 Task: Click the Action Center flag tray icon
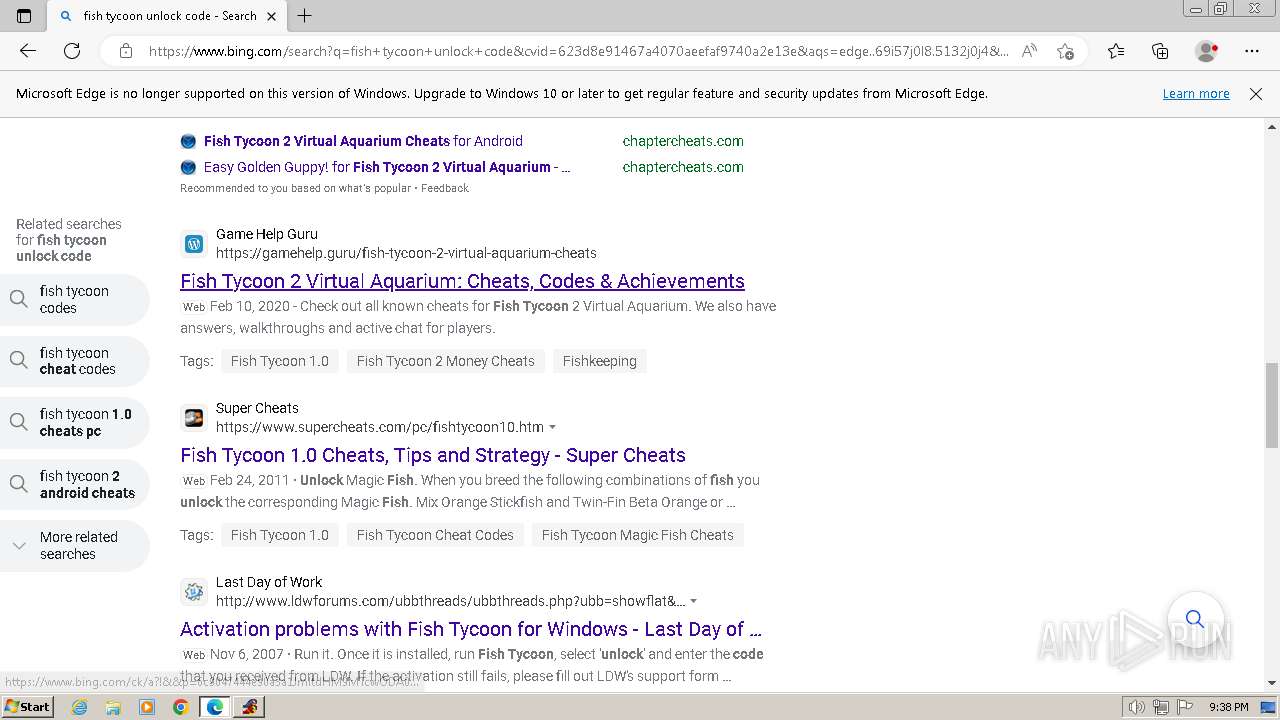(1185, 707)
